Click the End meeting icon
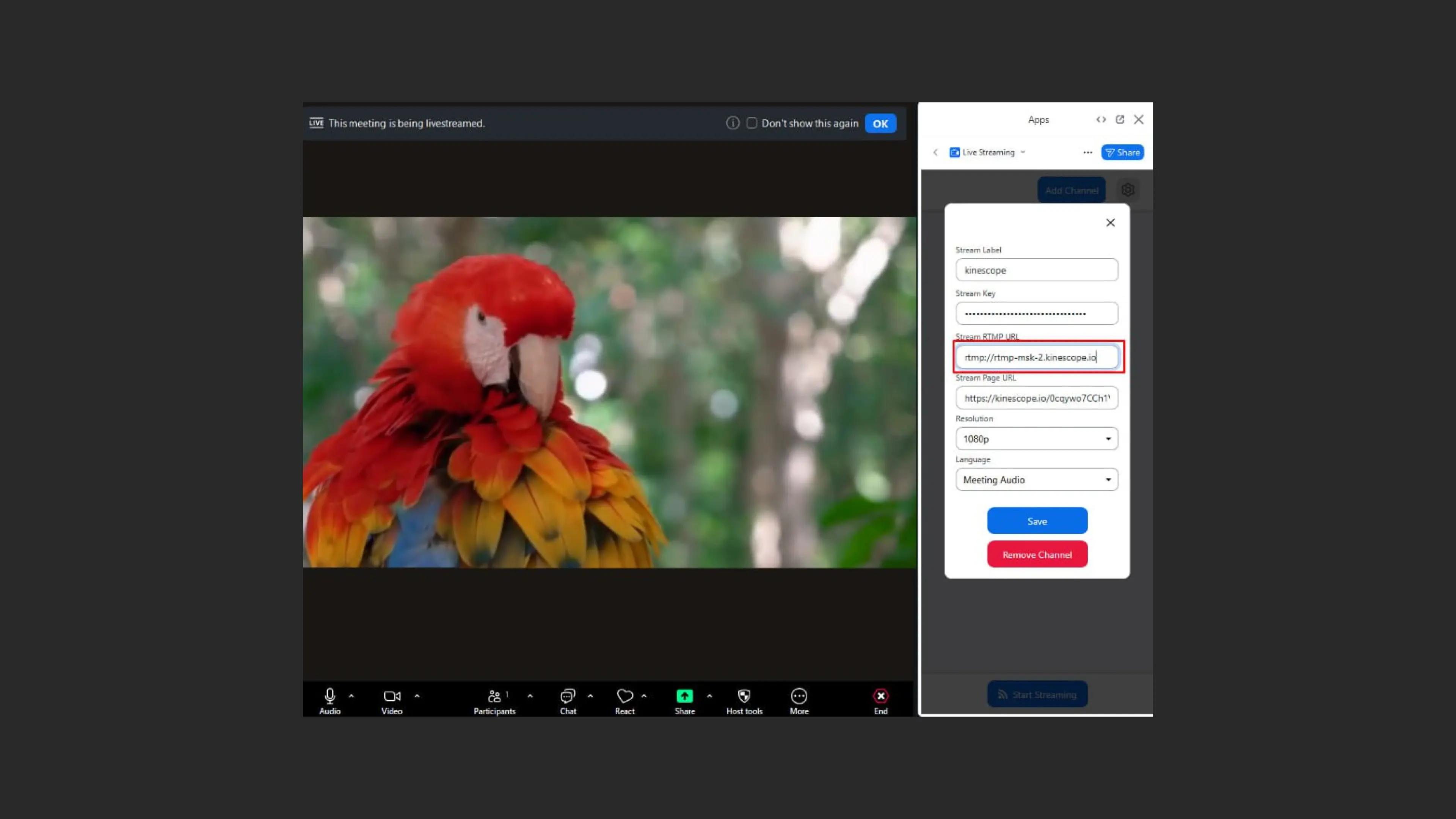1456x819 pixels. point(880,696)
